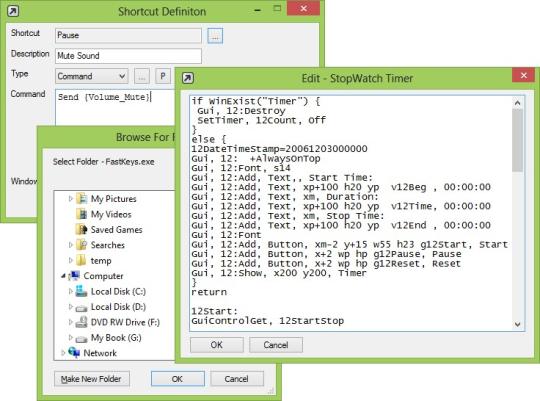Open the Type Command dropdown
Image resolution: width=540 pixels, height=401 pixels.
point(92,76)
